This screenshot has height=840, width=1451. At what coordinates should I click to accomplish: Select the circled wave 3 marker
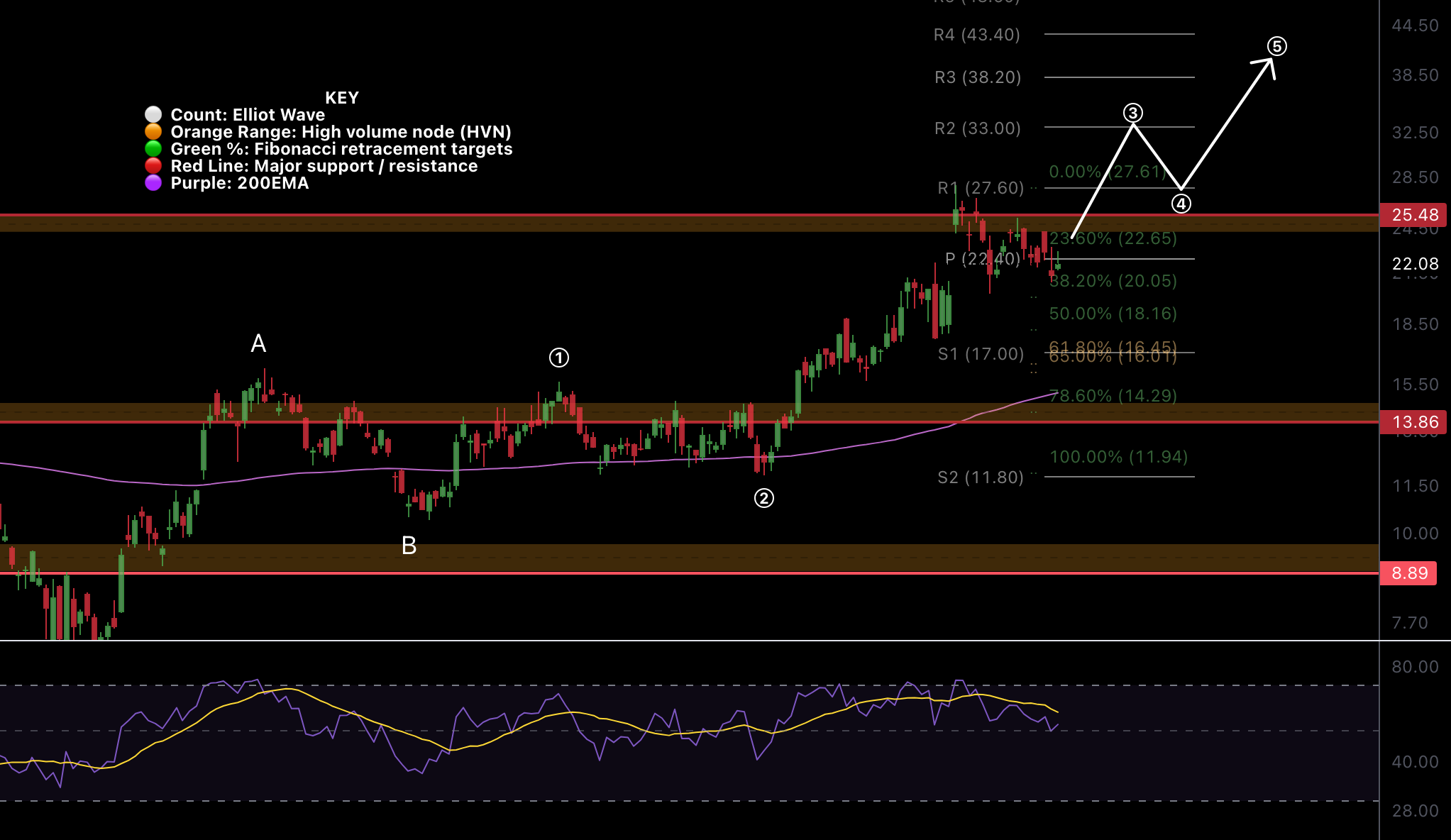tap(1132, 113)
